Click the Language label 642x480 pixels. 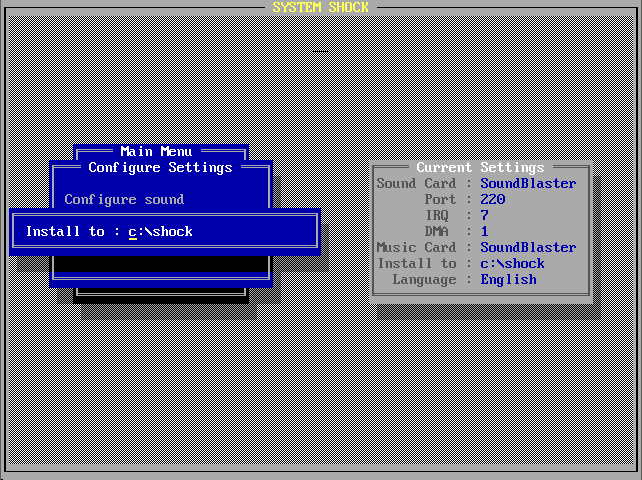click(424, 279)
